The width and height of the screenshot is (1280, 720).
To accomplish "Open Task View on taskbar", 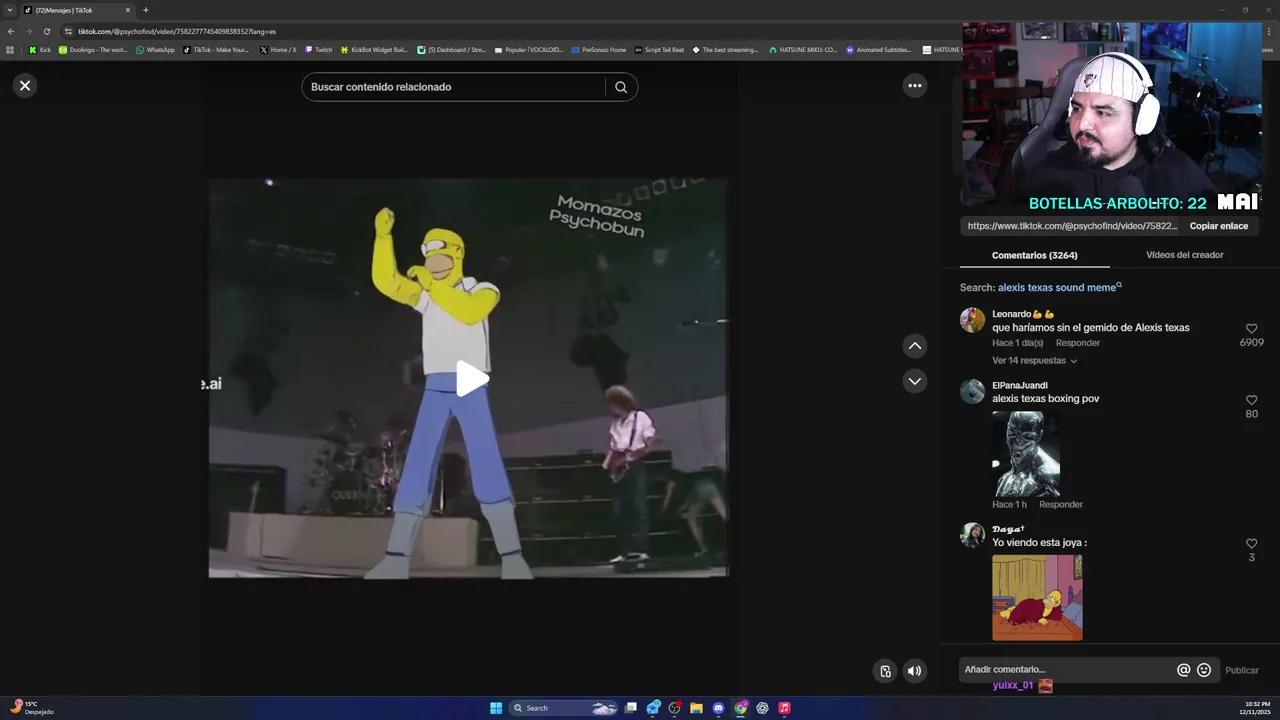I will point(631,708).
